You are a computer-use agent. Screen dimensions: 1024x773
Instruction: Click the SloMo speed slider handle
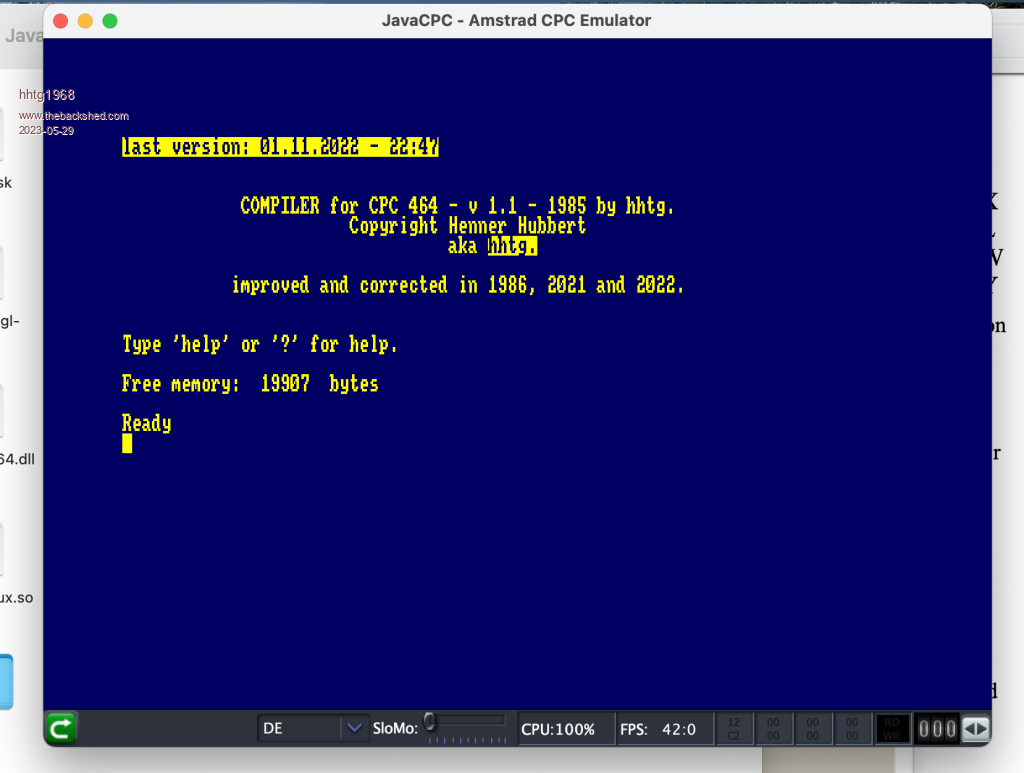[430, 720]
